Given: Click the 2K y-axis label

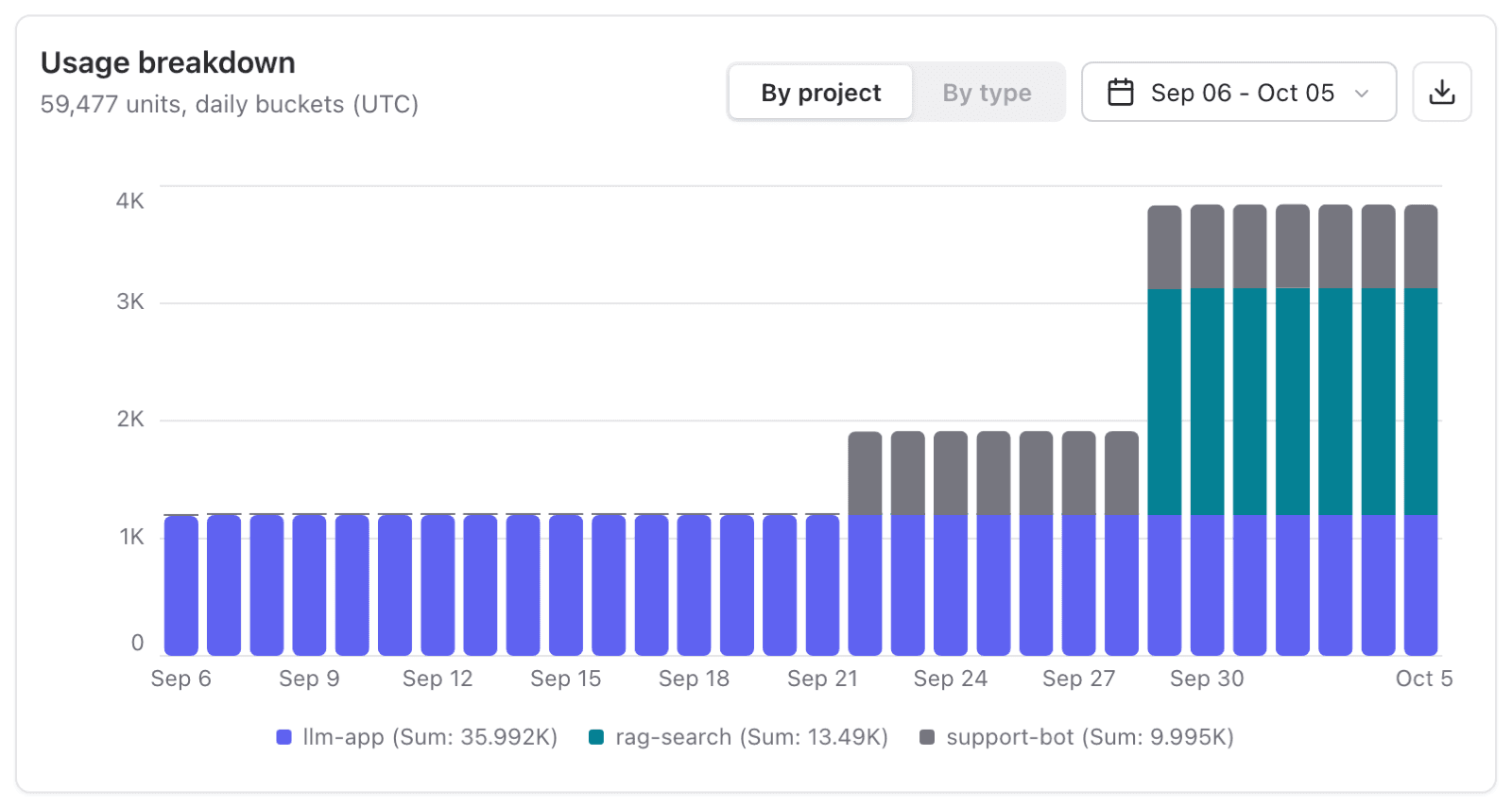Looking at the screenshot, I should click(130, 419).
